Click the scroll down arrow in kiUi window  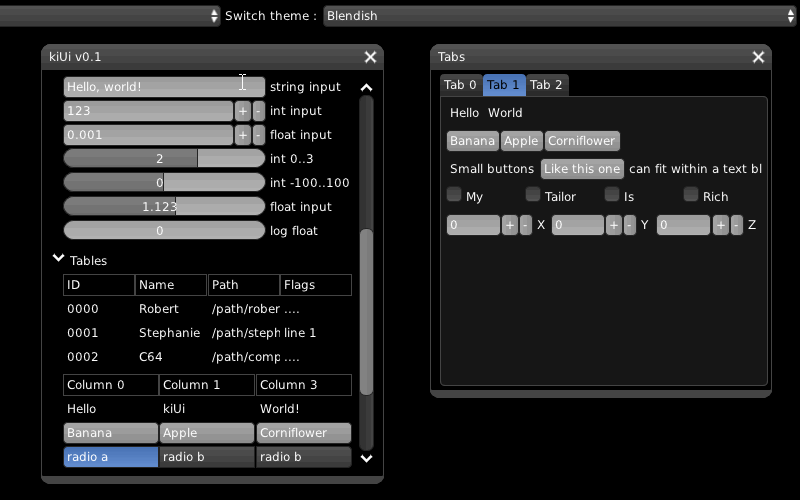(x=366, y=458)
